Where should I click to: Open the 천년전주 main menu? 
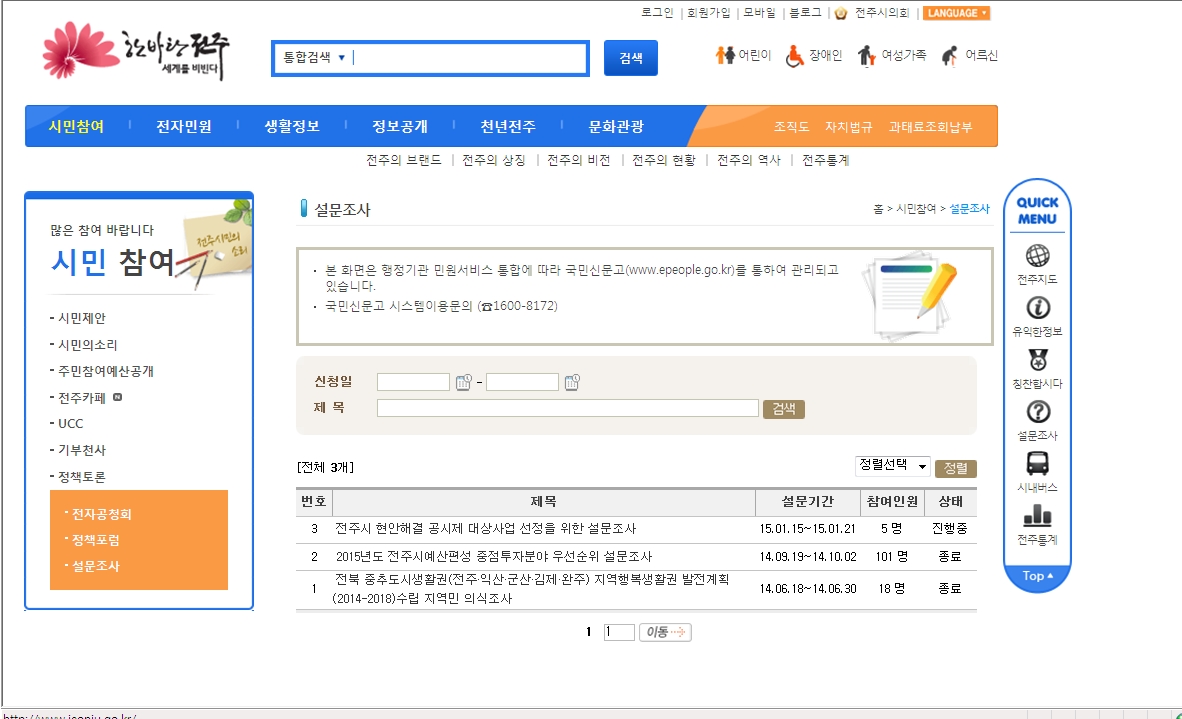[x=508, y=127]
